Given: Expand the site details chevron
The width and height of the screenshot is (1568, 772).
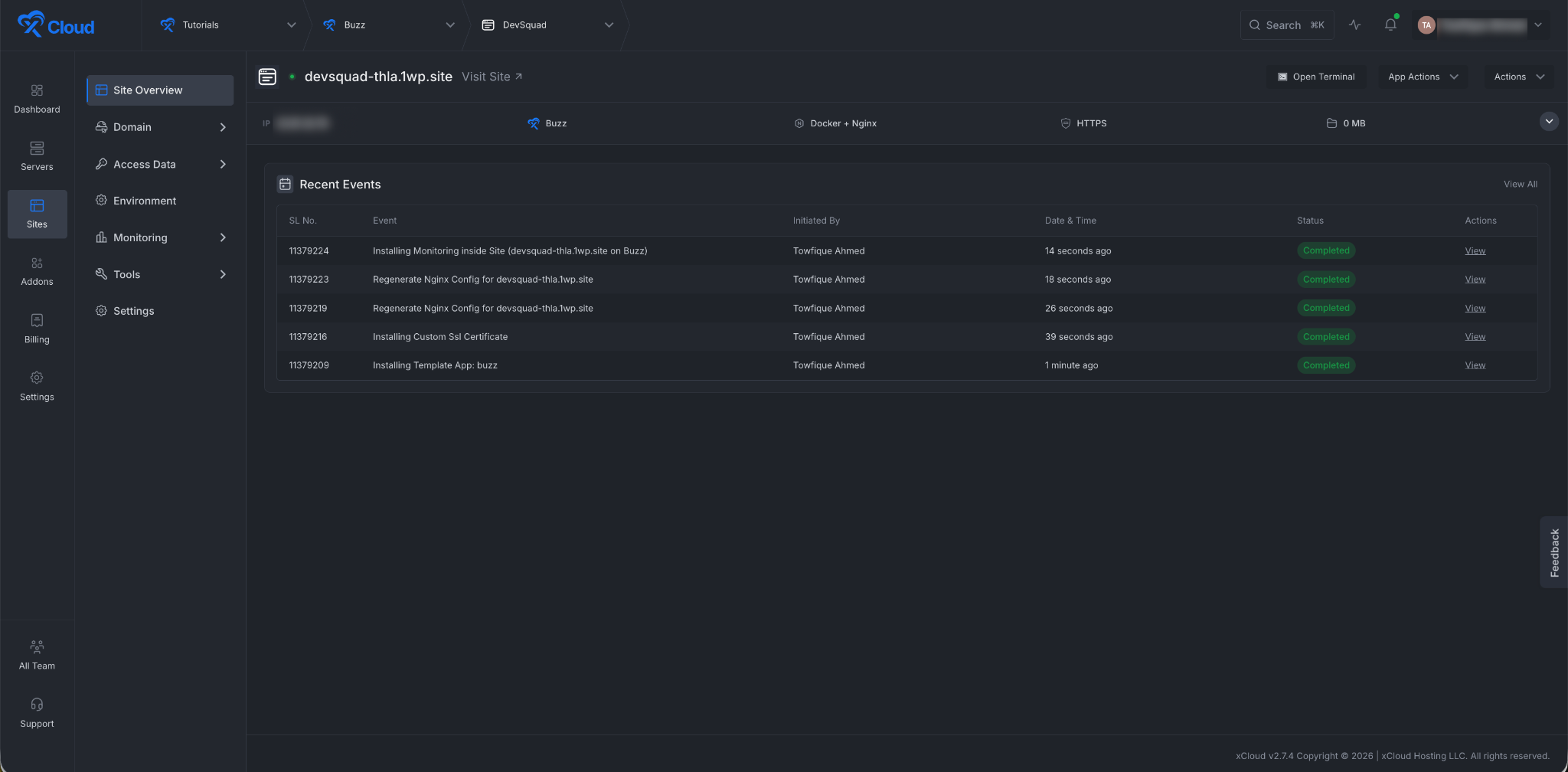Looking at the screenshot, I should [x=1549, y=122].
